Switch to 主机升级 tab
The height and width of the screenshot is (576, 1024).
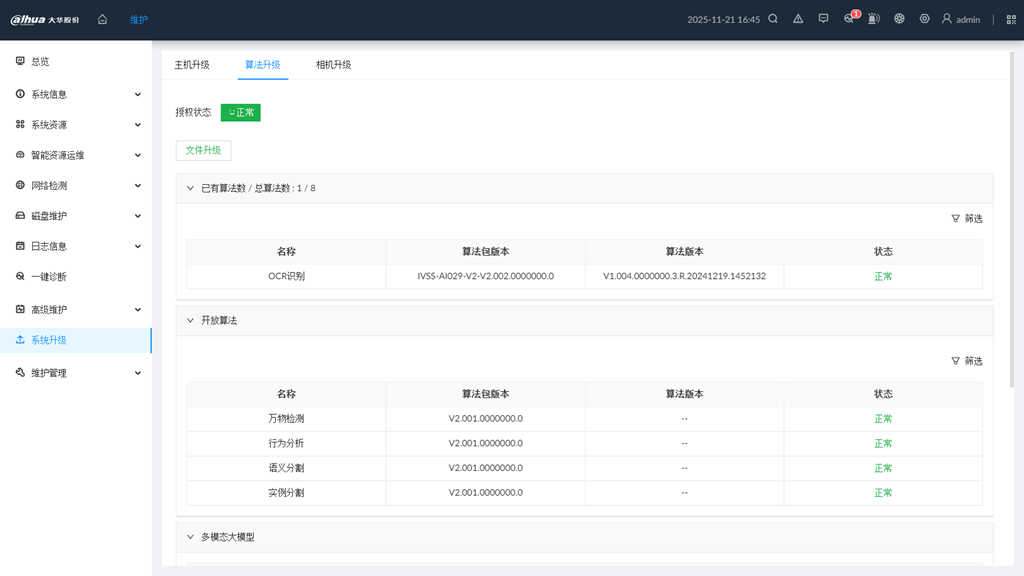click(x=192, y=65)
